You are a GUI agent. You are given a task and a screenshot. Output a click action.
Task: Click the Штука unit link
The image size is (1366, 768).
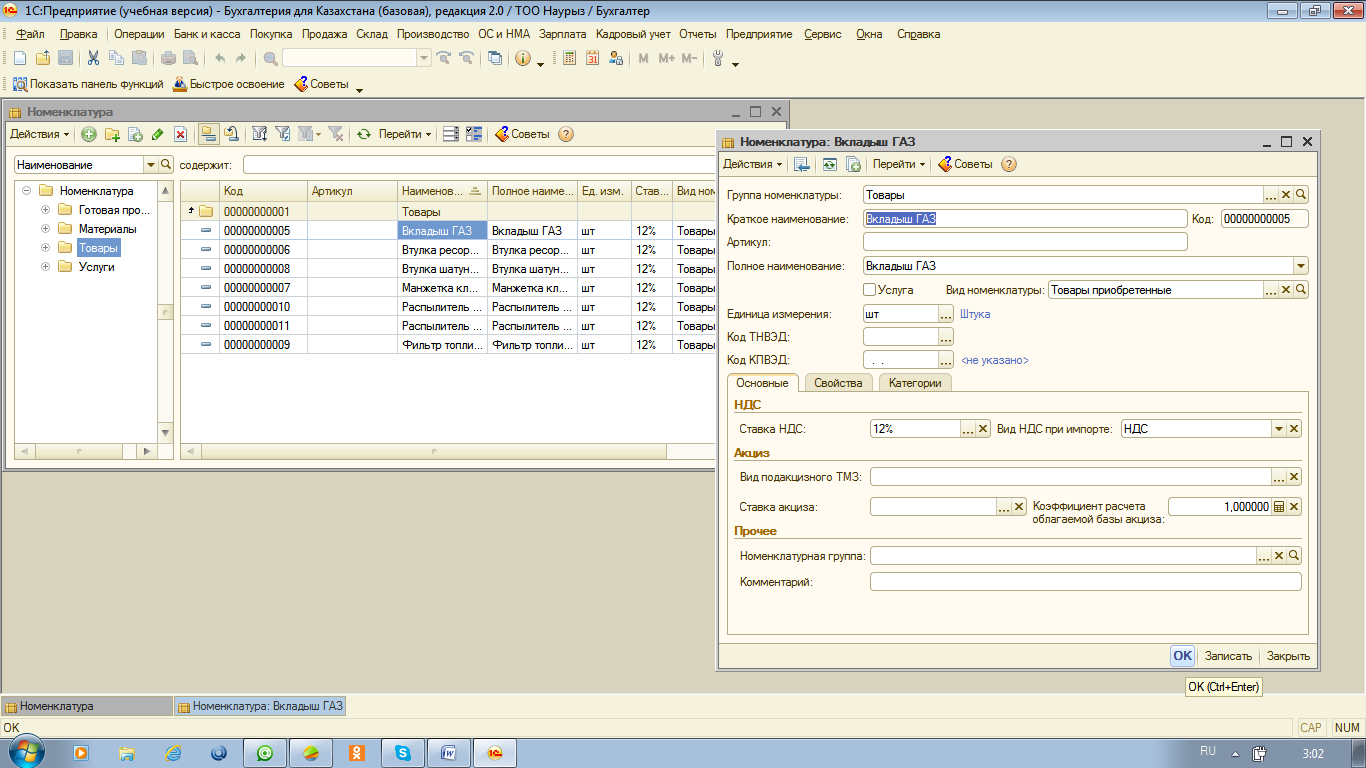(975, 314)
